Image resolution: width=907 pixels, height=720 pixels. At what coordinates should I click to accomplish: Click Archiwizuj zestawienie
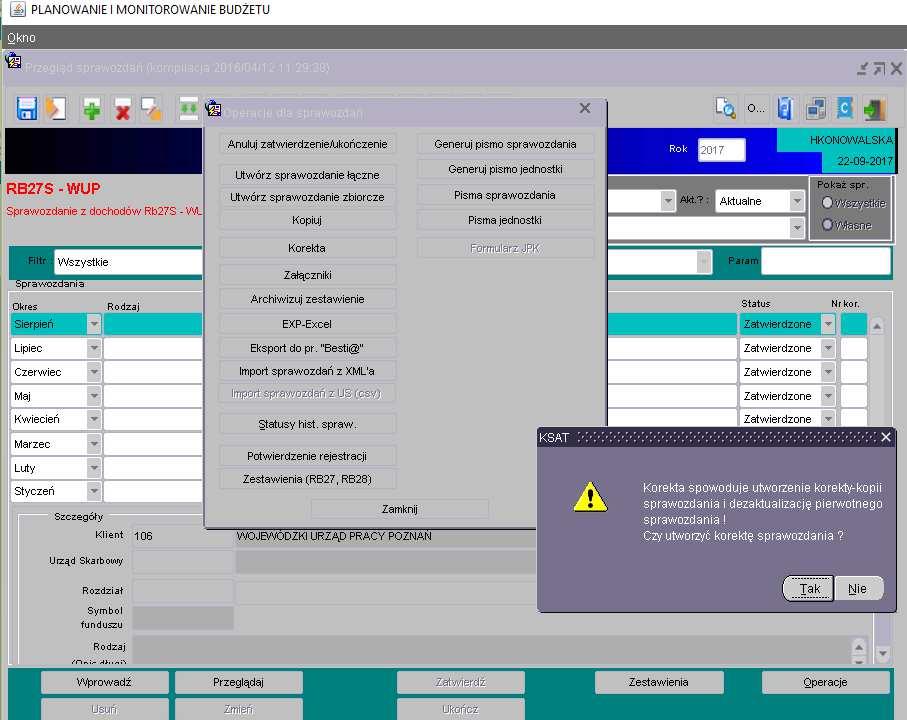coord(307,299)
